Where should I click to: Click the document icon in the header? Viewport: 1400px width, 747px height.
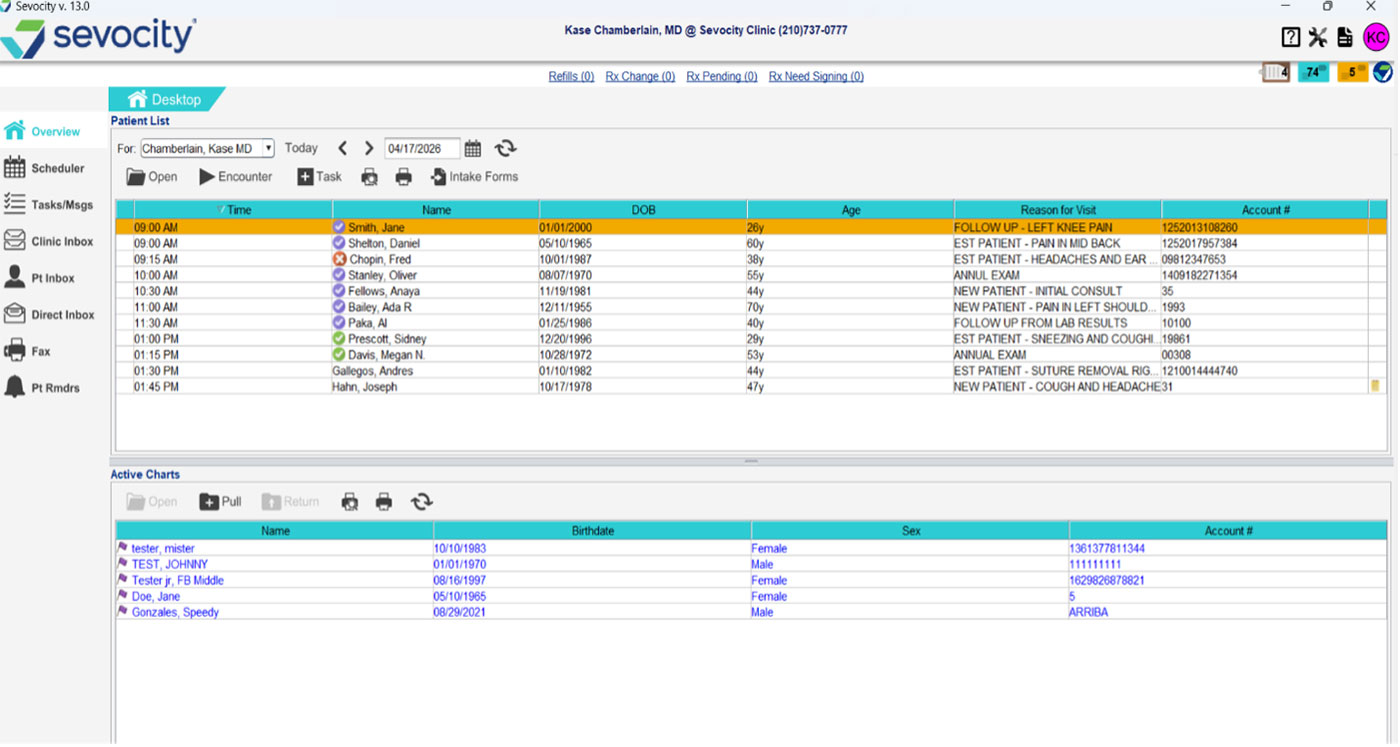click(x=1345, y=38)
